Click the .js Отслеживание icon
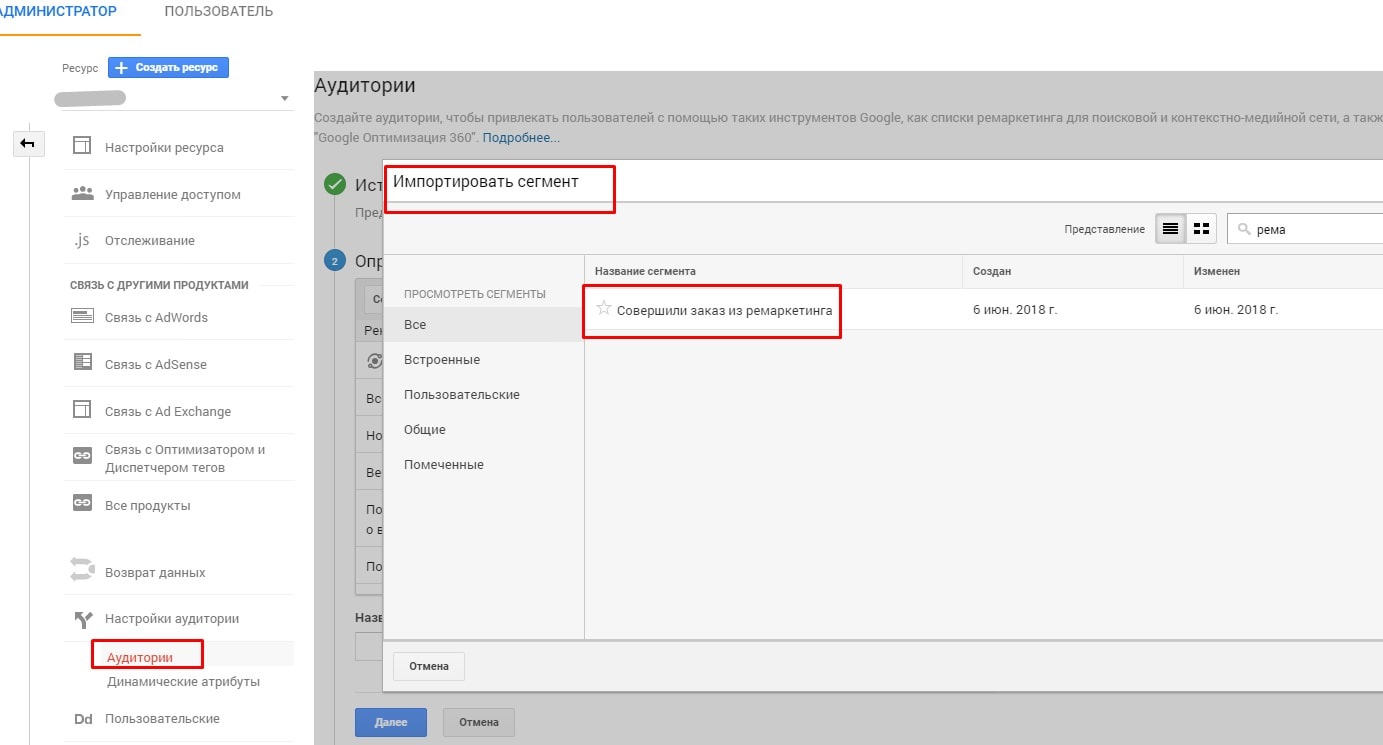The width and height of the screenshot is (1383, 745). (x=82, y=240)
